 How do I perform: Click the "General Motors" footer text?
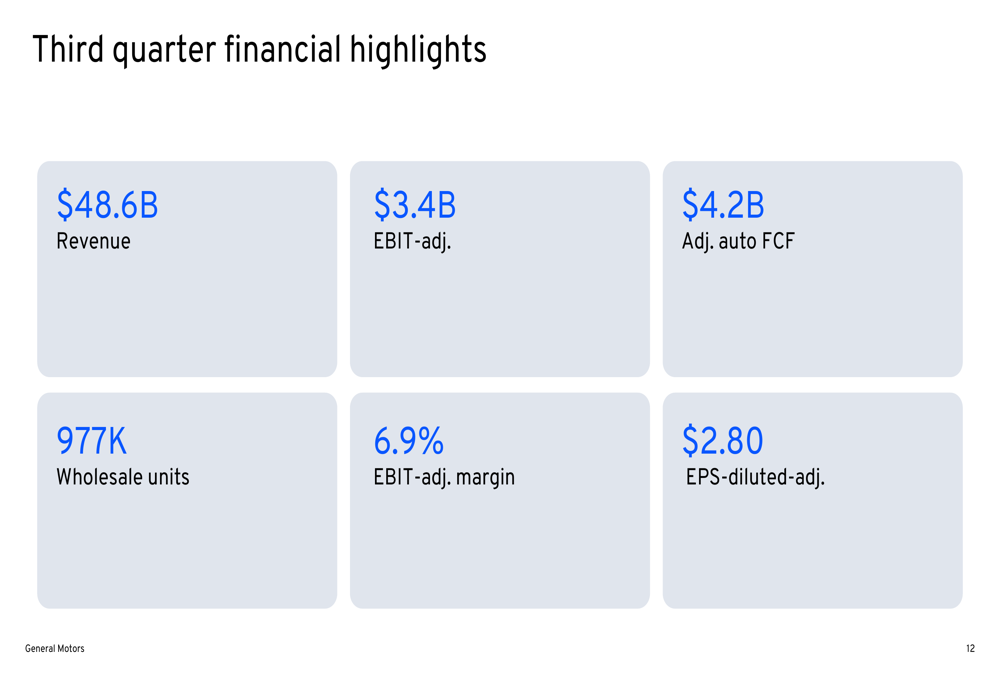55,649
